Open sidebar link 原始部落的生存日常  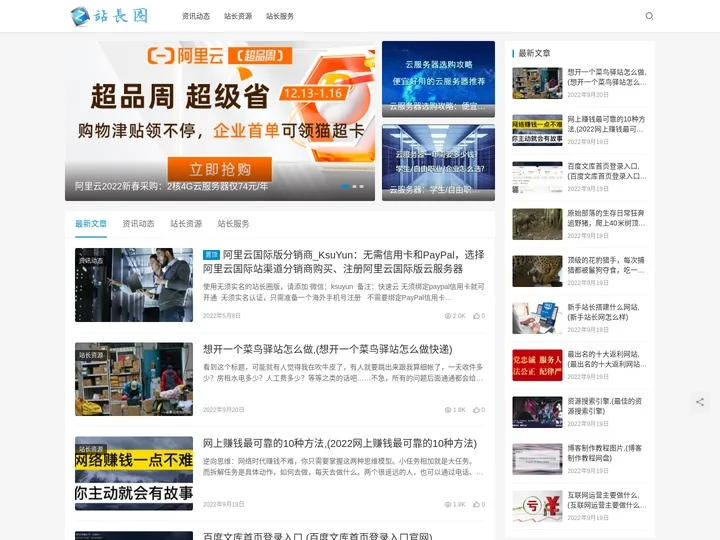click(x=607, y=218)
